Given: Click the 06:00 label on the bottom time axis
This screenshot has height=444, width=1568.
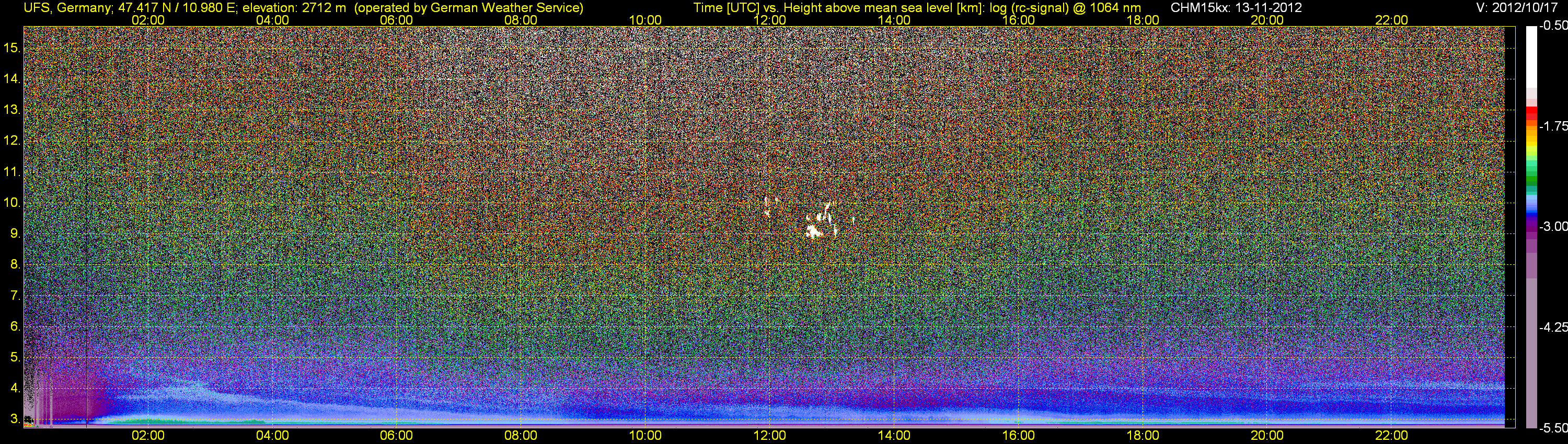Looking at the screenshot, I should (x=396, y=436).
